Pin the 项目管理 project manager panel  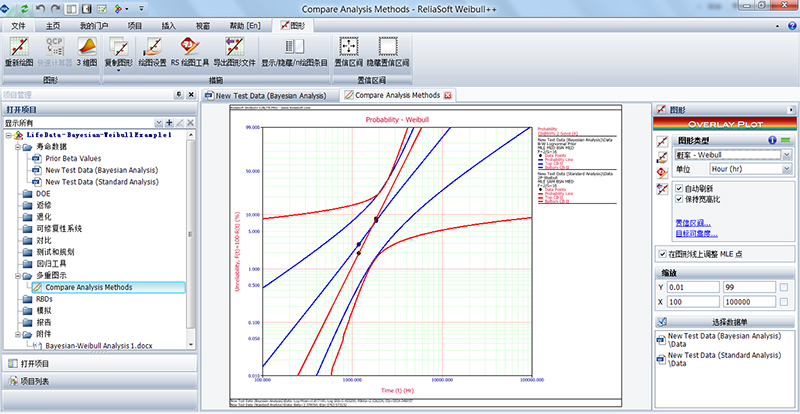[x=179, y=95]
